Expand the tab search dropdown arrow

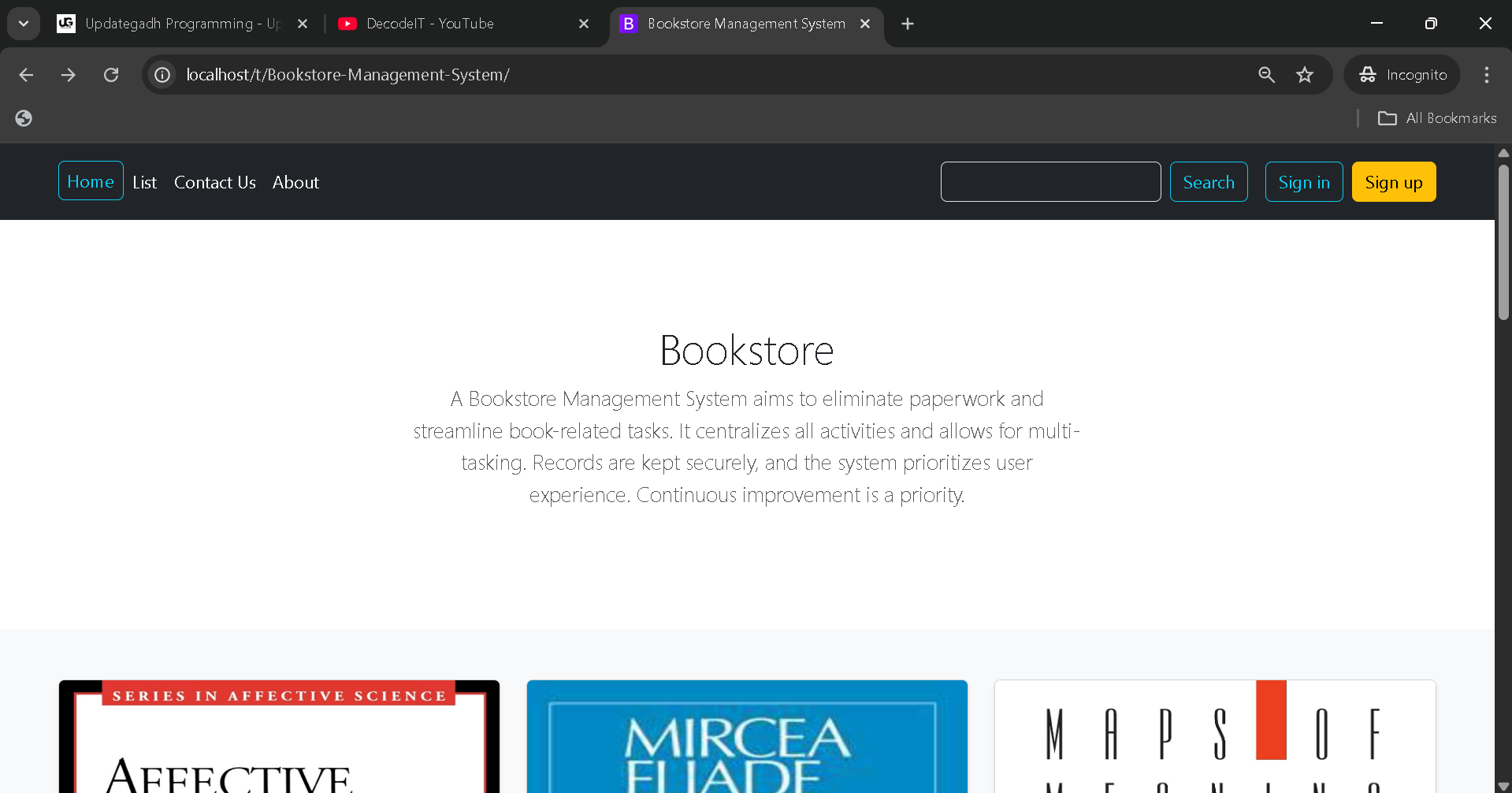click(24, 24)
